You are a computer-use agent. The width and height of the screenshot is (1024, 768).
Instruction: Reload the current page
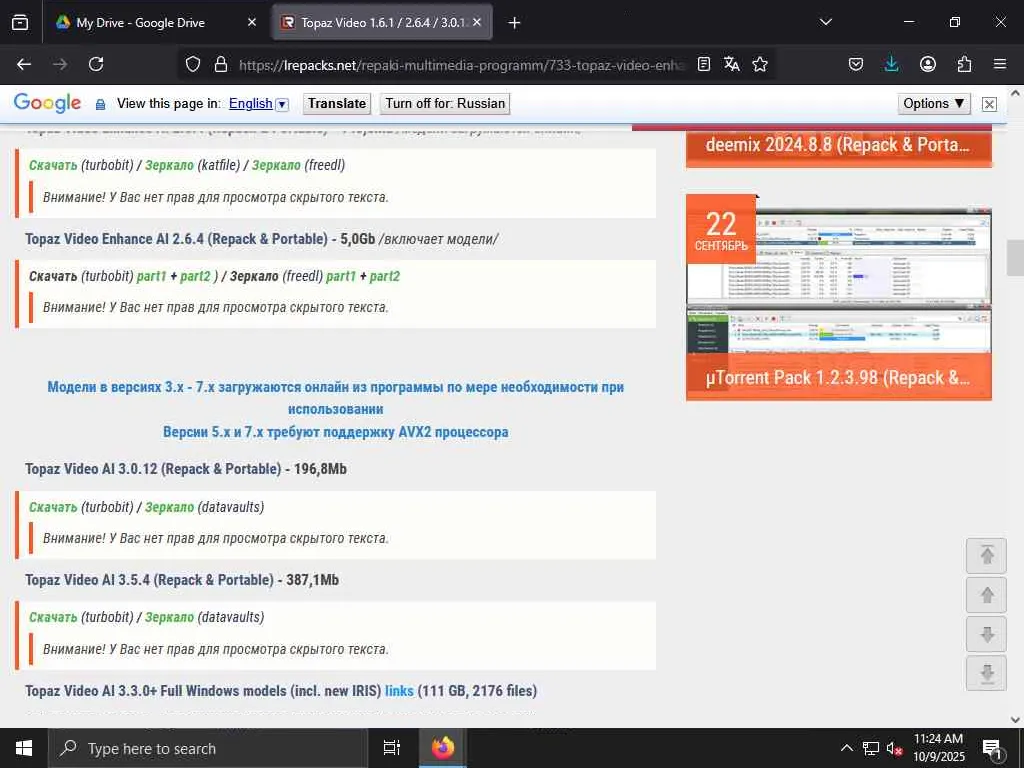pos(96,64)
